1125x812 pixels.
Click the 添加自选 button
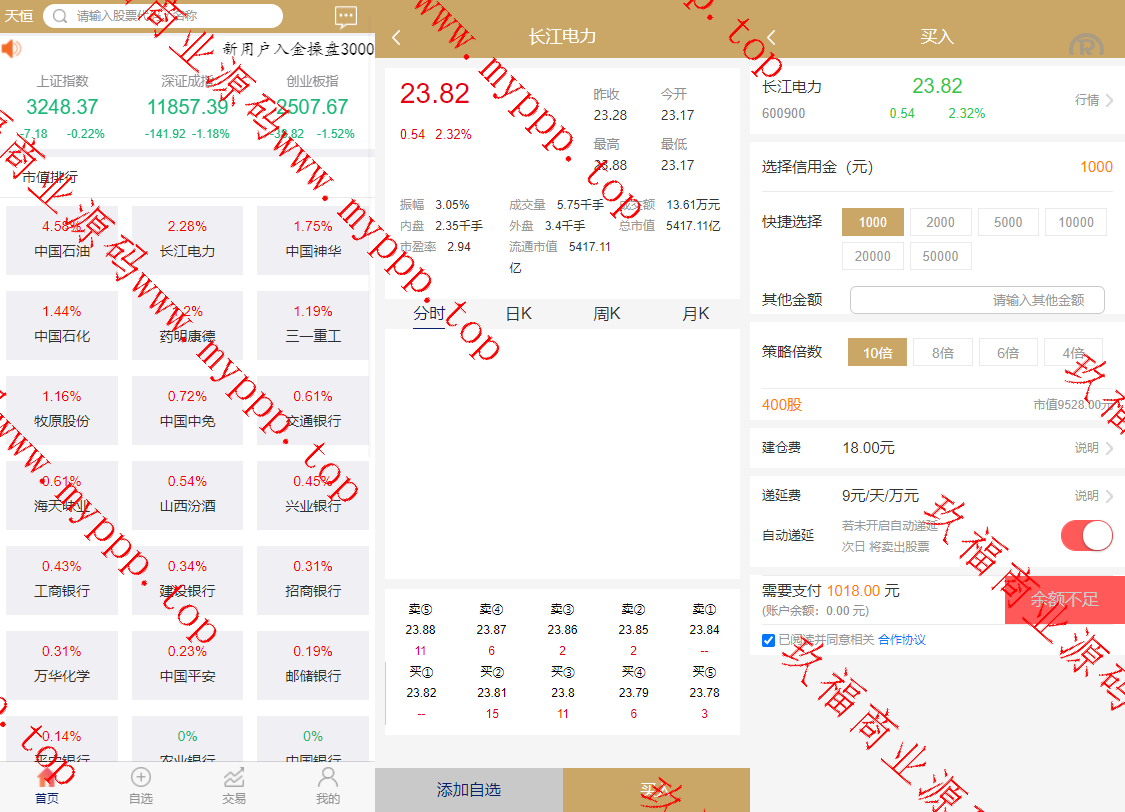point(469,790)
